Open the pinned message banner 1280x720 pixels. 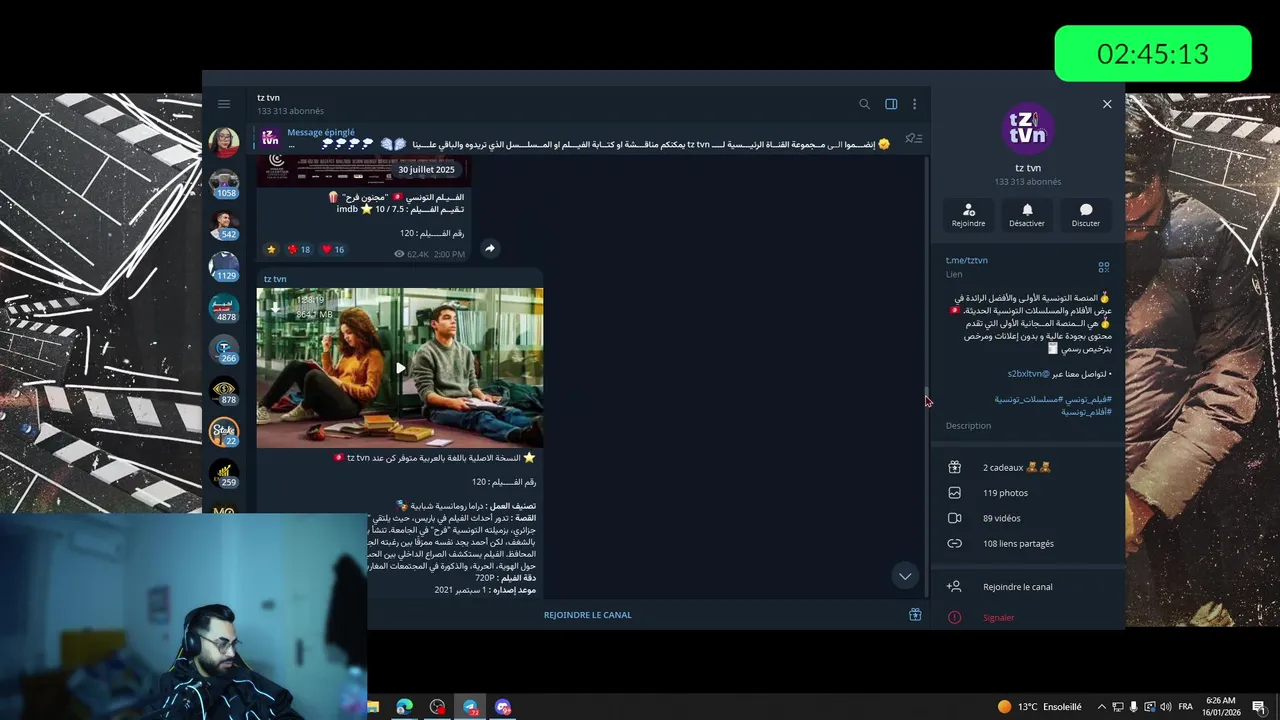pyautogui.click(x=575, y=138)
